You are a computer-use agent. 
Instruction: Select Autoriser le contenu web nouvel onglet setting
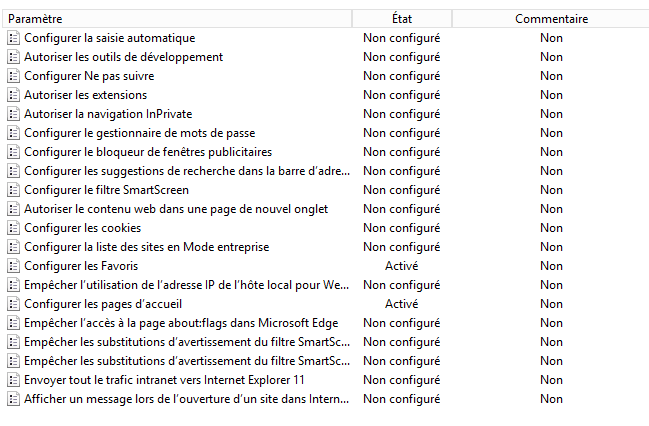176,209
